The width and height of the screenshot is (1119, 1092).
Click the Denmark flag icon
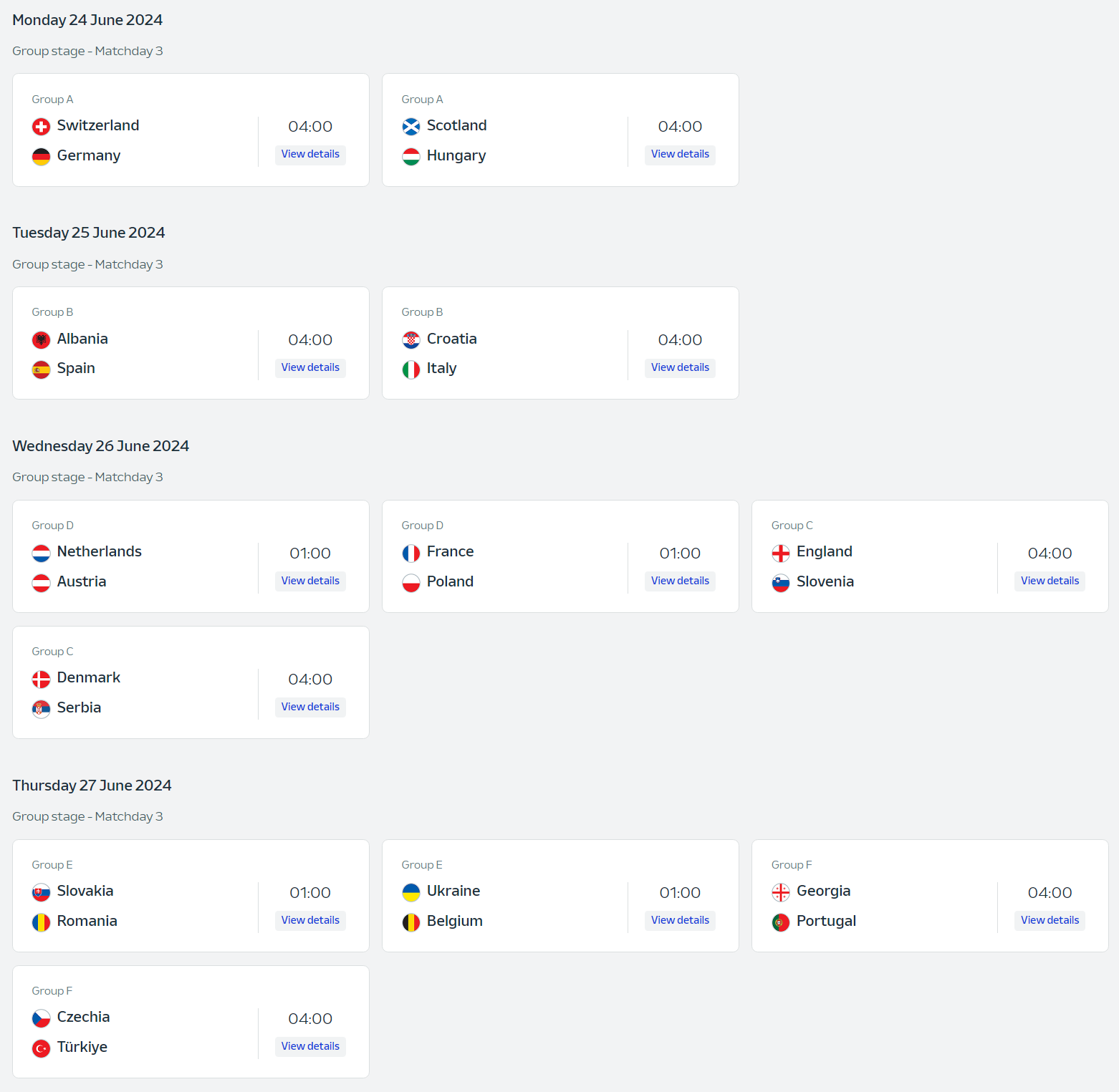[x=42, y=679]
